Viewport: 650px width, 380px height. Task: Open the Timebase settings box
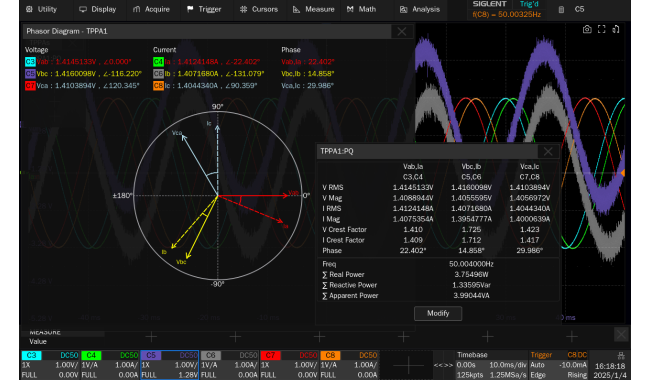(491, 365)
